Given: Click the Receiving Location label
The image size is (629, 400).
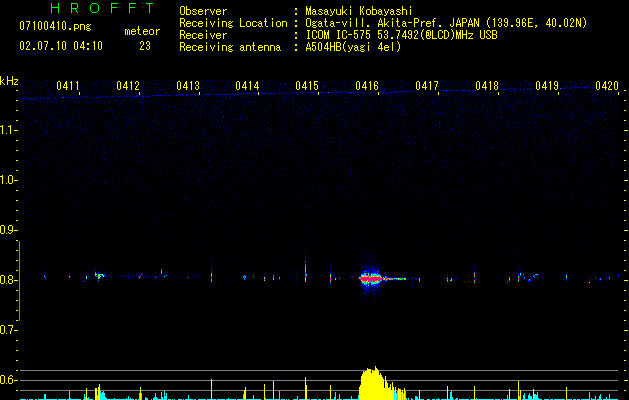Looking at the screenshot, I should pos(233,23).
